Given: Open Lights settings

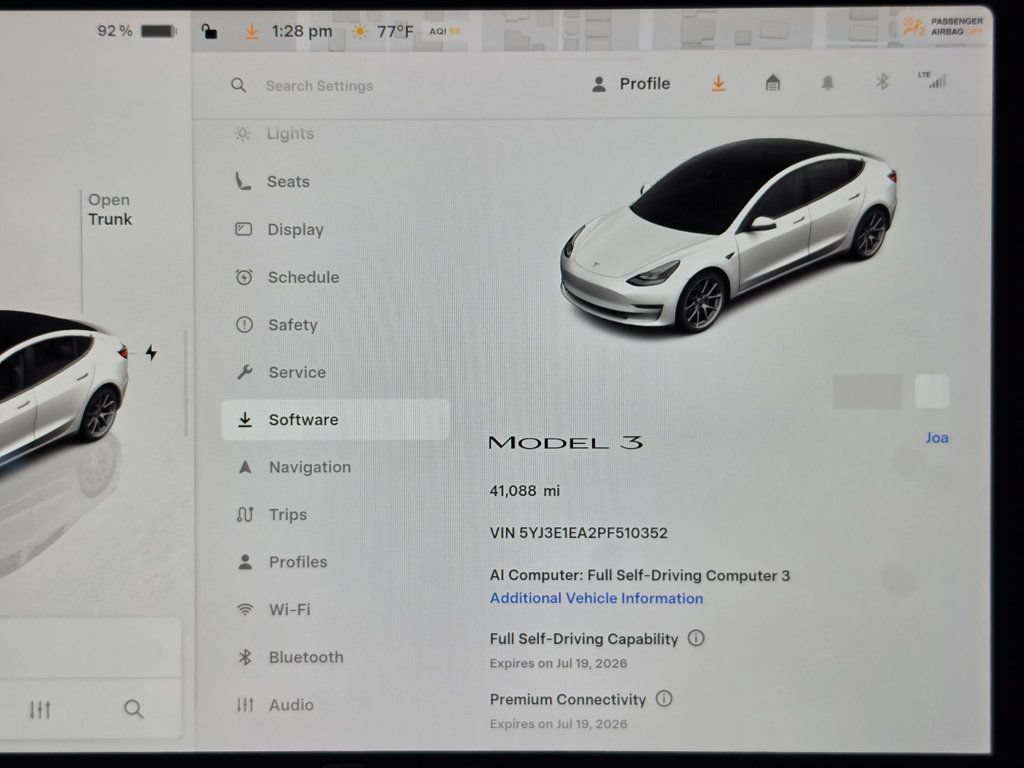Looking at the screenshot, I should click(274, 134).
